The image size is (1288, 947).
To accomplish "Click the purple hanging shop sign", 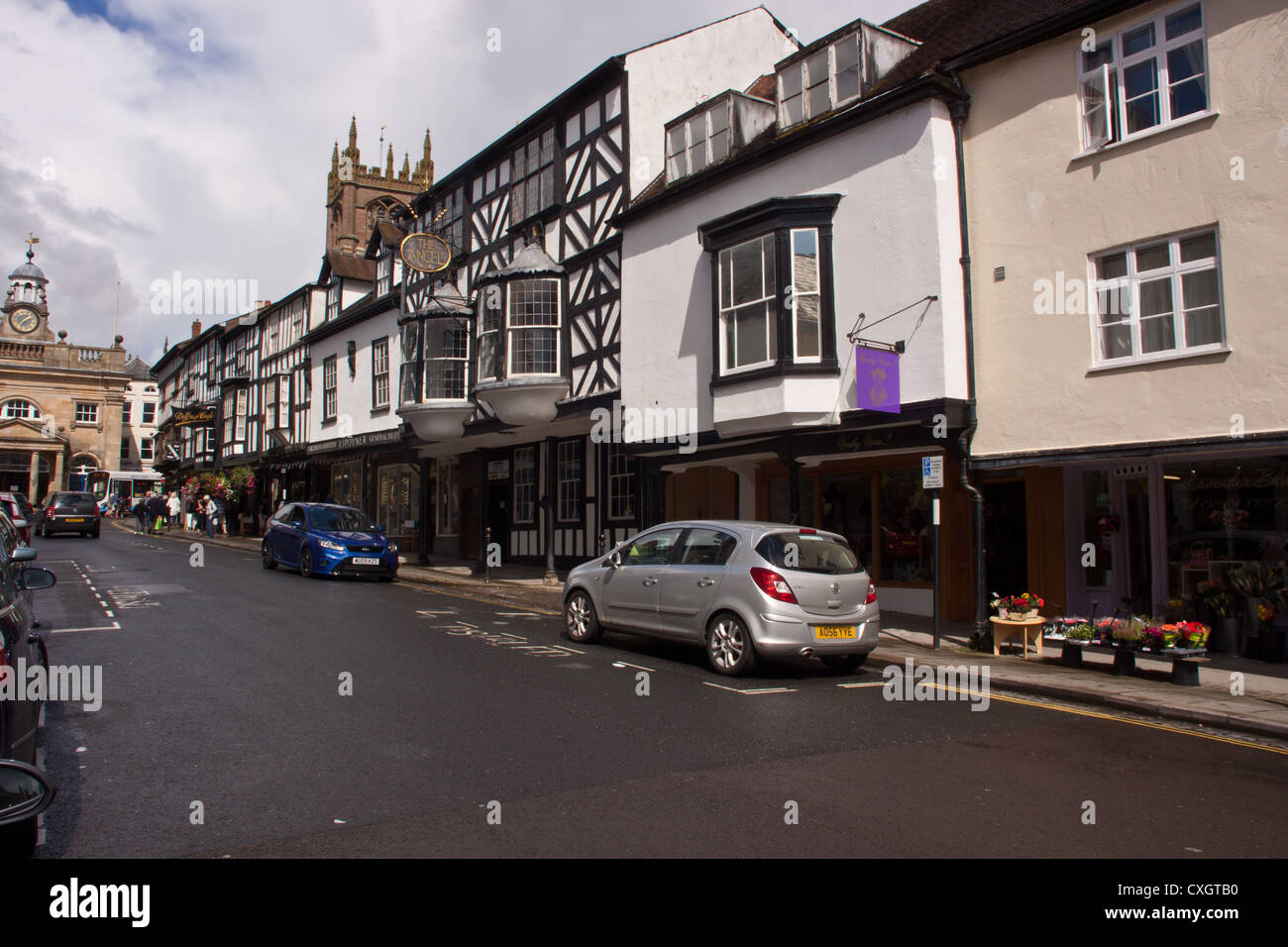I will coord(878,378).
